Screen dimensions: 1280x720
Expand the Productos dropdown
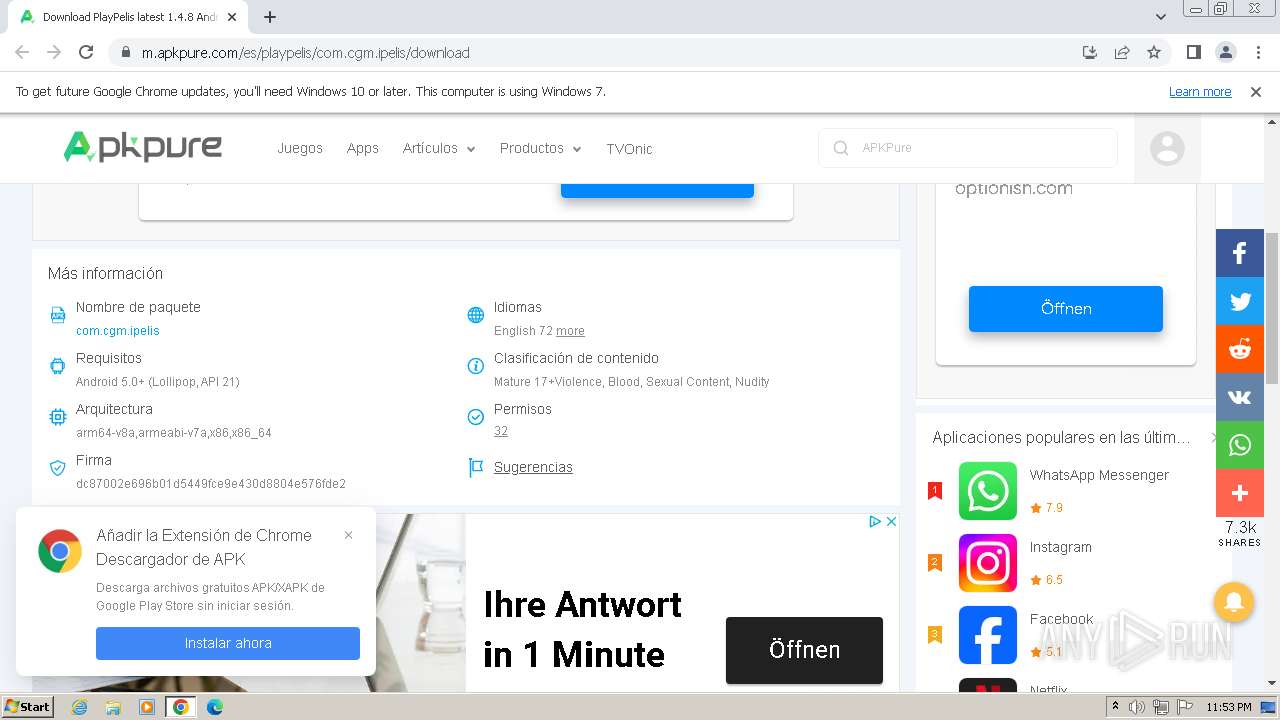coord(540,148)
